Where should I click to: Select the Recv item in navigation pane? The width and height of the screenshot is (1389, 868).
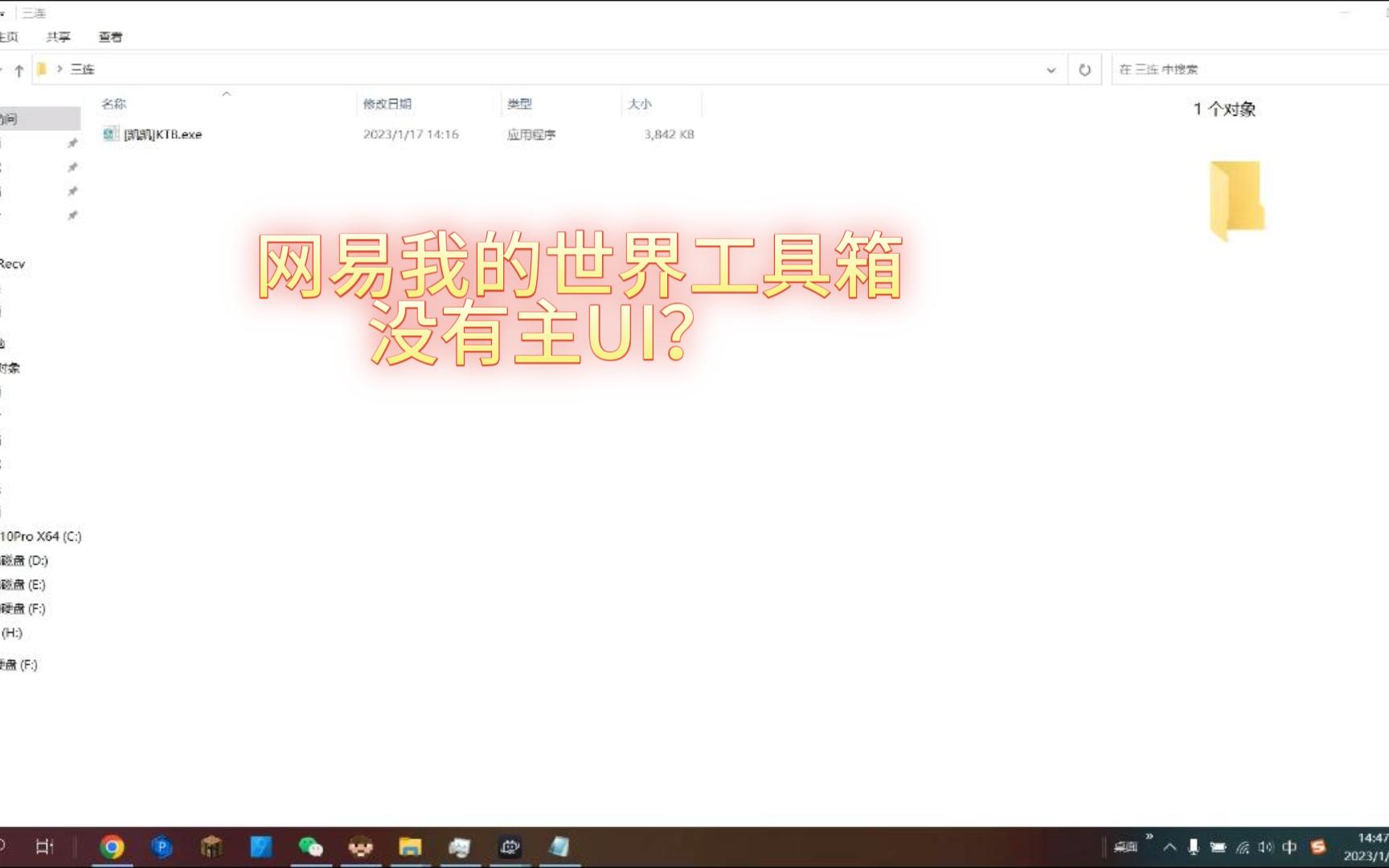click(x=13, y=264)
